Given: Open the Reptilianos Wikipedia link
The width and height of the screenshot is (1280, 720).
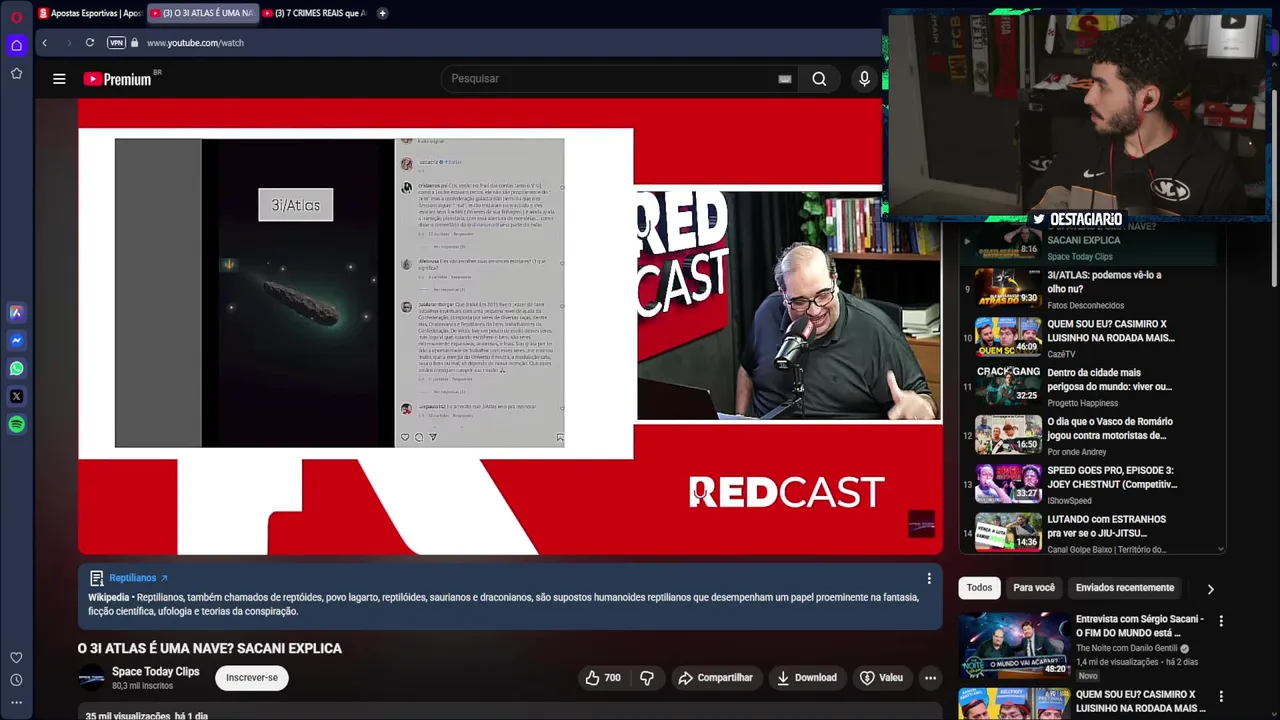Looking at the screenshot, I should click(x=138, y=578).
